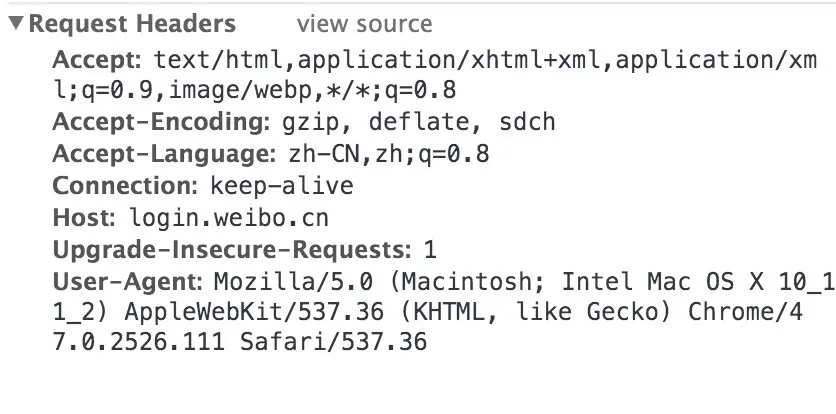Screen dimensions: 836x414
Task: Select the Request Headers section title
Action: [x=133, y=25]
